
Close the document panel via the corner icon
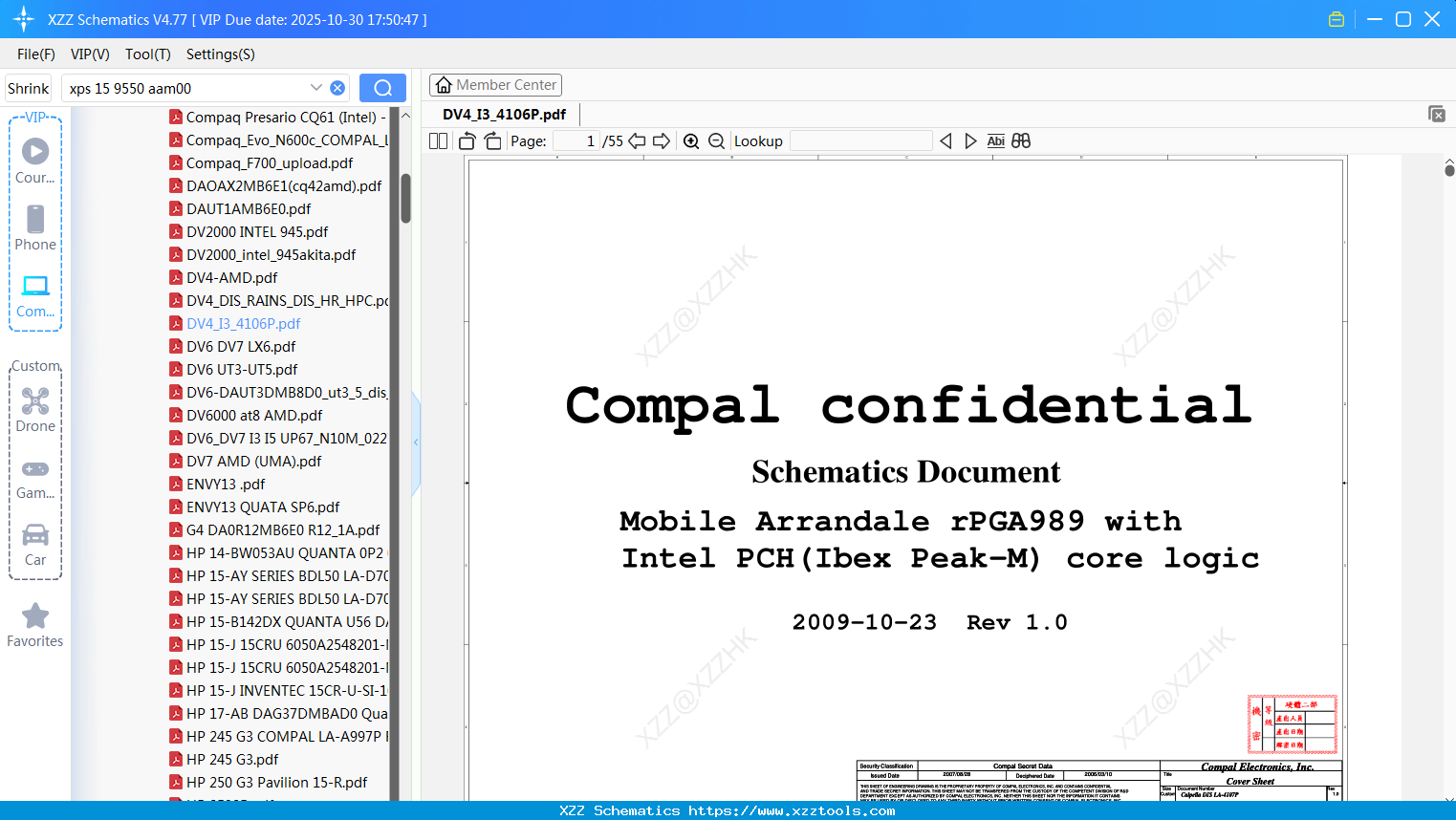(x=1437, y=114)
